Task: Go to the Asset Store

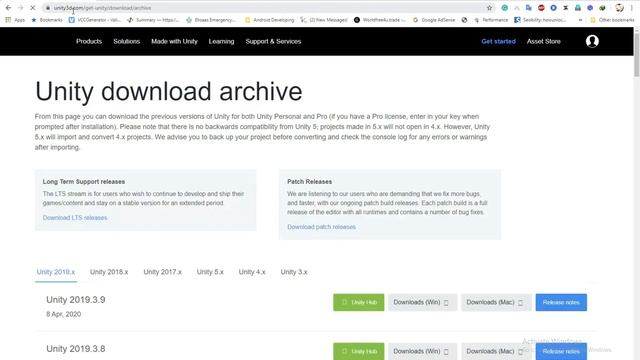Action: coord(543,41)
